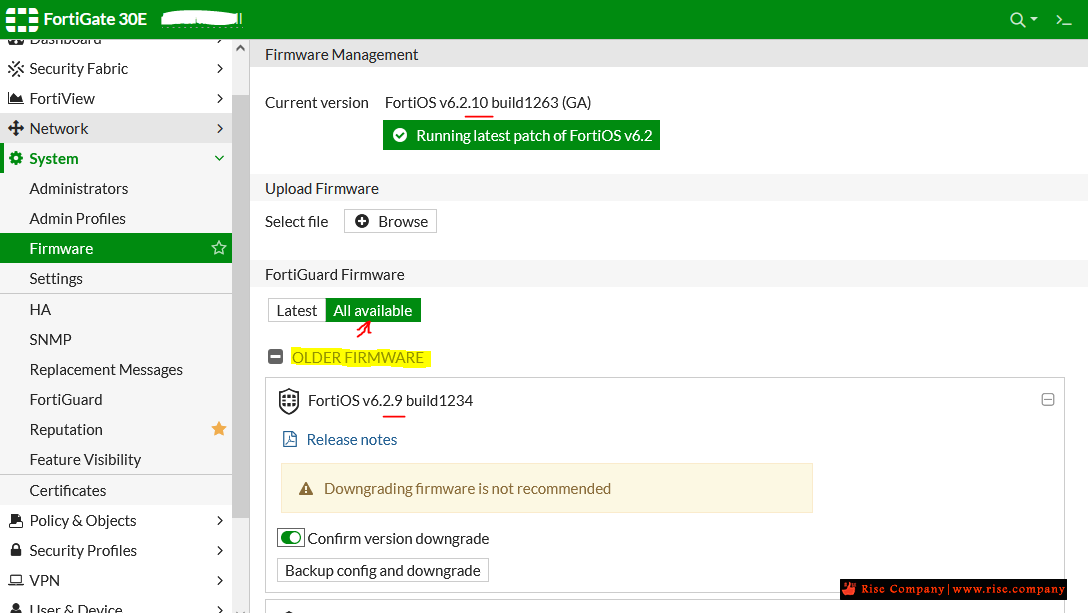The height and width of the screenshot is (613, 1088).
Task: Open the search dropdown caret
Action: pyautogui.click(x=1034, y=19)
